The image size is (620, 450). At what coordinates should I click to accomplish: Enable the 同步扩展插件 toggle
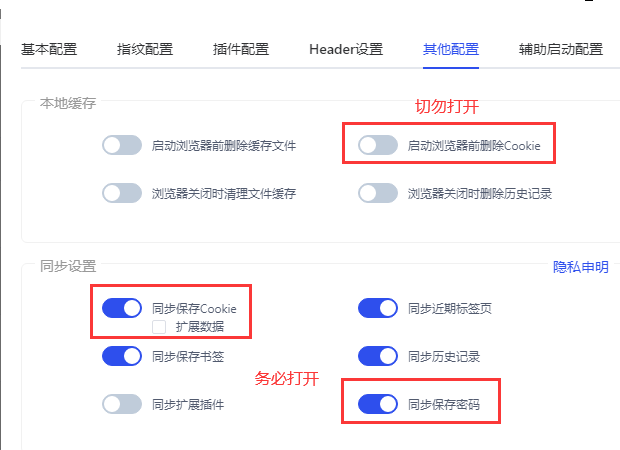coord(122,404)
